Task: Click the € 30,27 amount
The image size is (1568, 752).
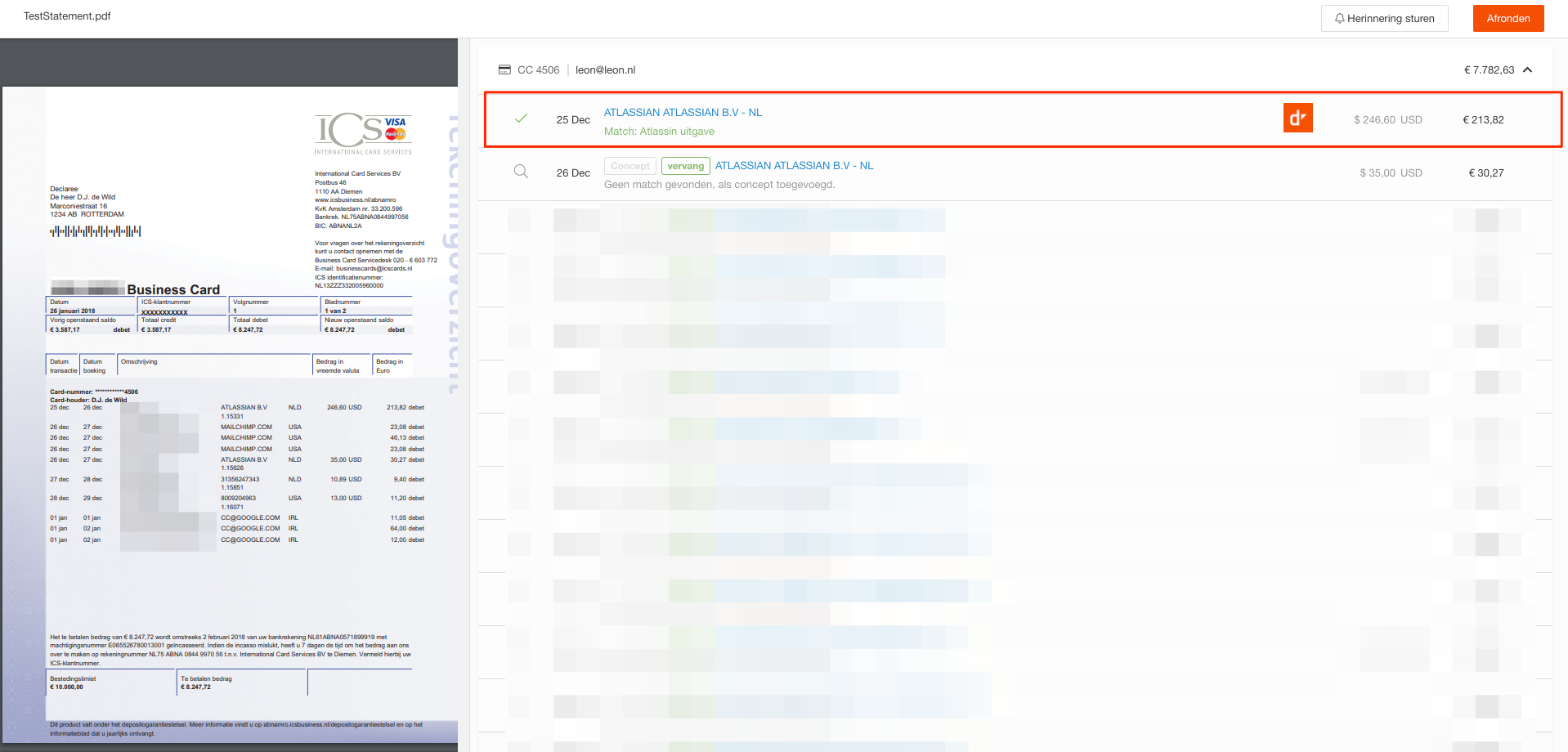Action: pyautogui.click(x=1485, y=172)
